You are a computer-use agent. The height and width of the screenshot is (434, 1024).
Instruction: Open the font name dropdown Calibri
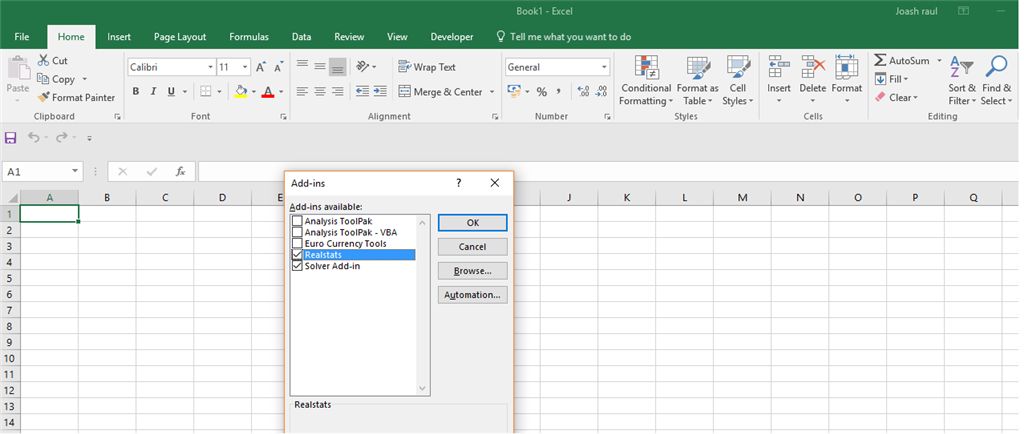click(210, 67)
